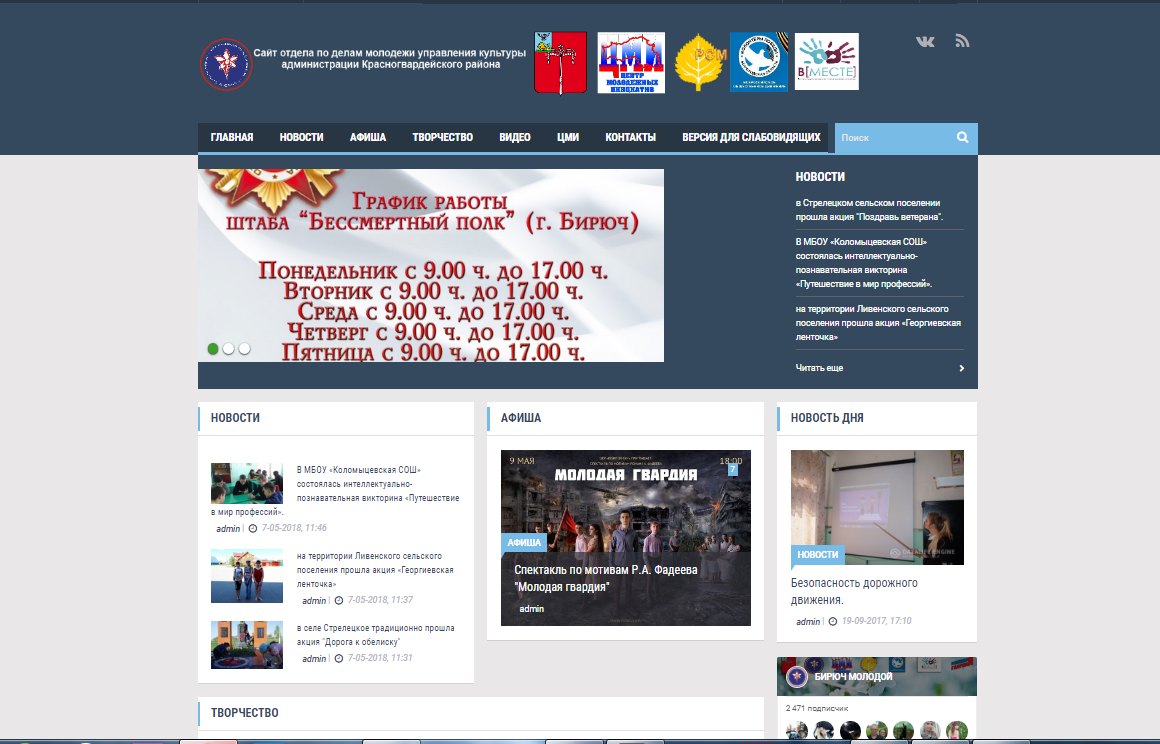Viewport: 1160px width, 744px height.
Task: Open the Безопасность дорожного движения article
Action: pos(854,591)
